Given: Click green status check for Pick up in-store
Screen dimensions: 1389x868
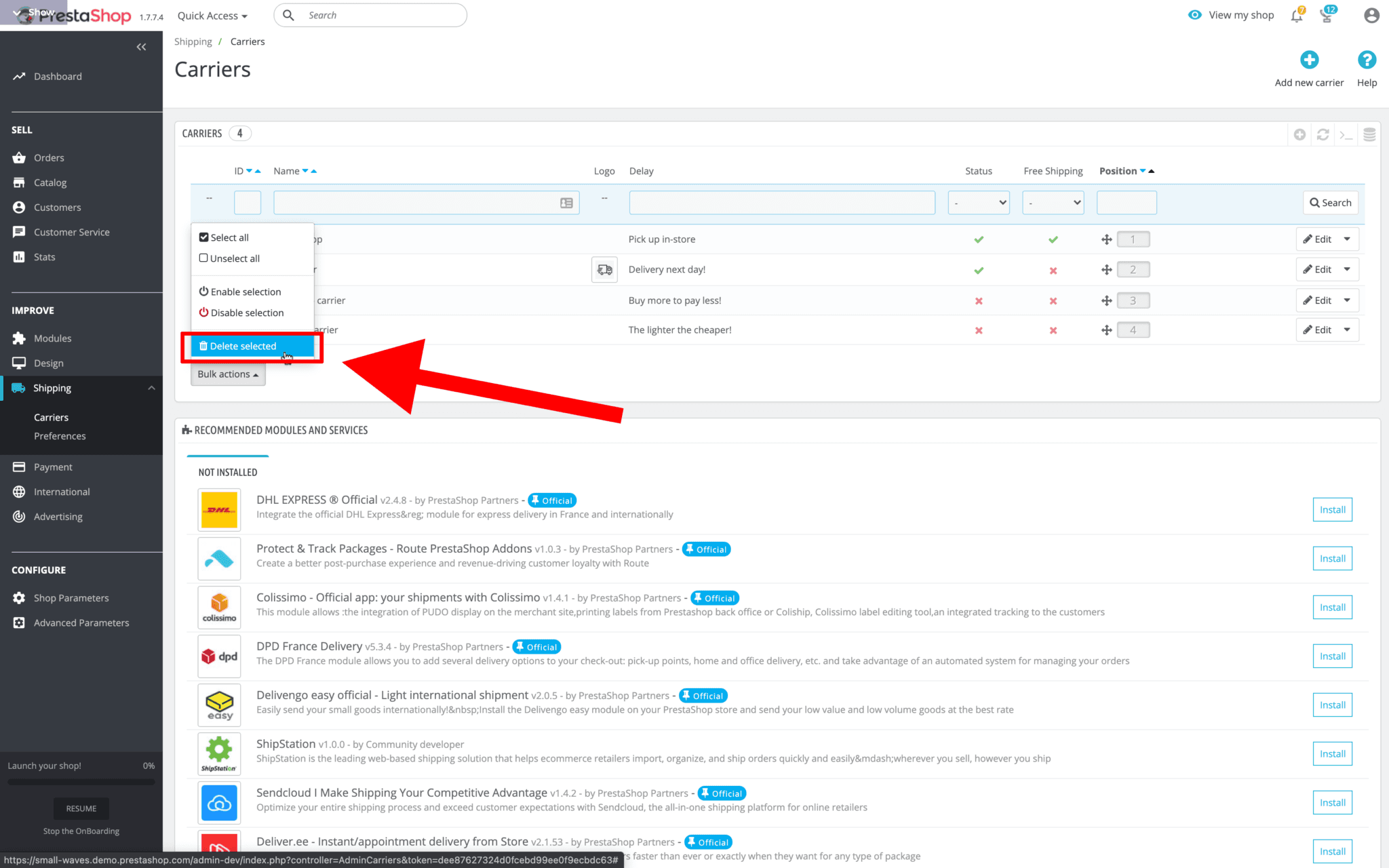Looking at the screenshot, I should tap(979, 239).
